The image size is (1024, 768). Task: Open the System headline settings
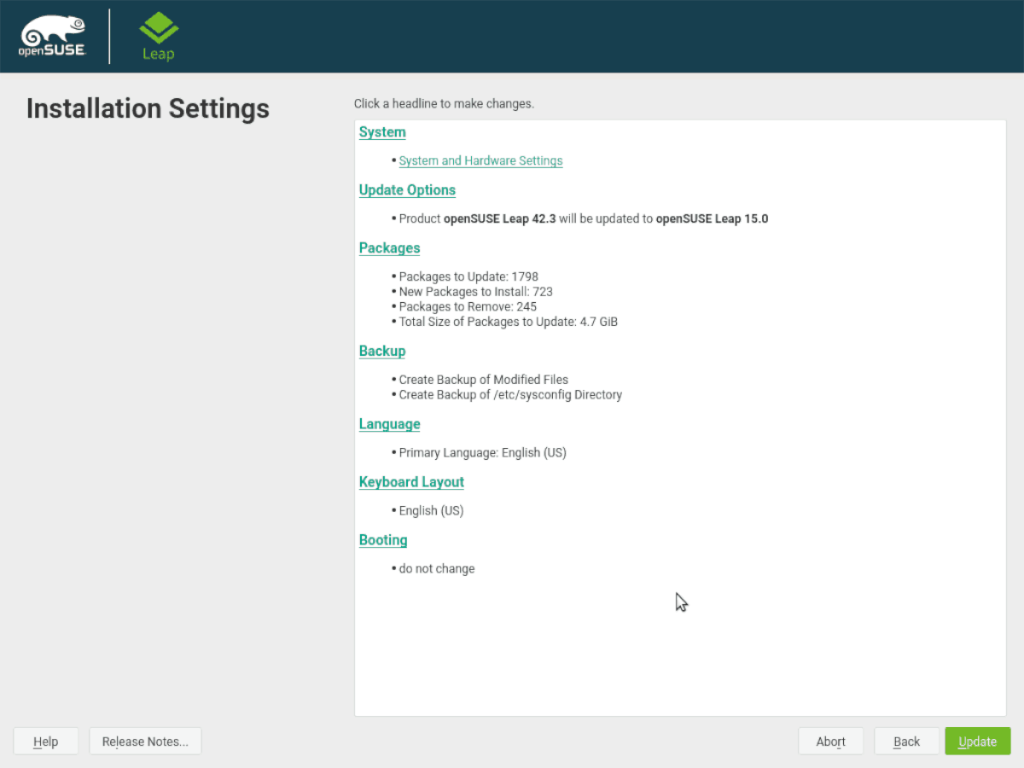pyautogui.click(x=382, y=131)
